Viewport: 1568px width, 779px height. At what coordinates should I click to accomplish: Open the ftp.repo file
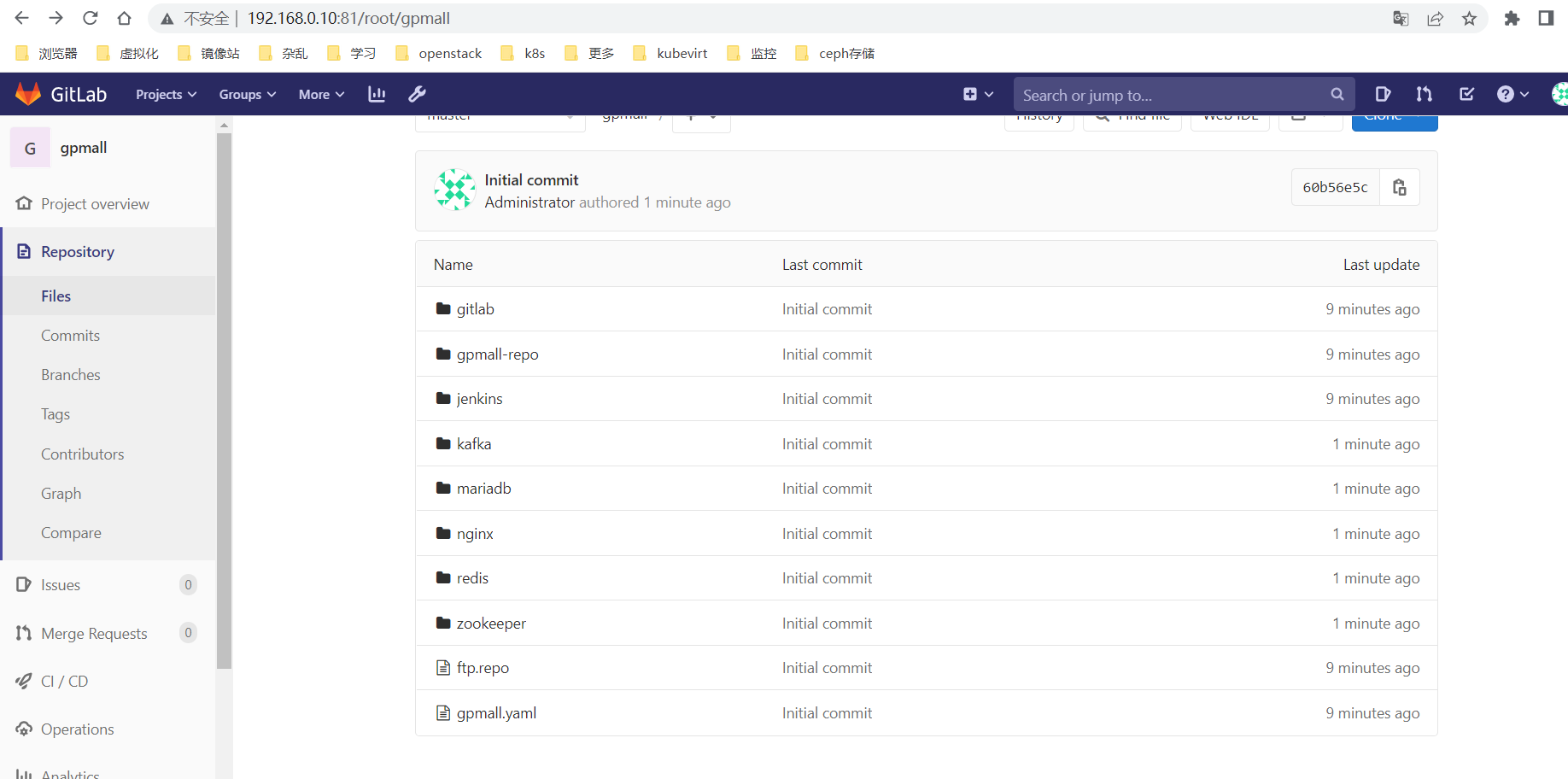[483, 668]
